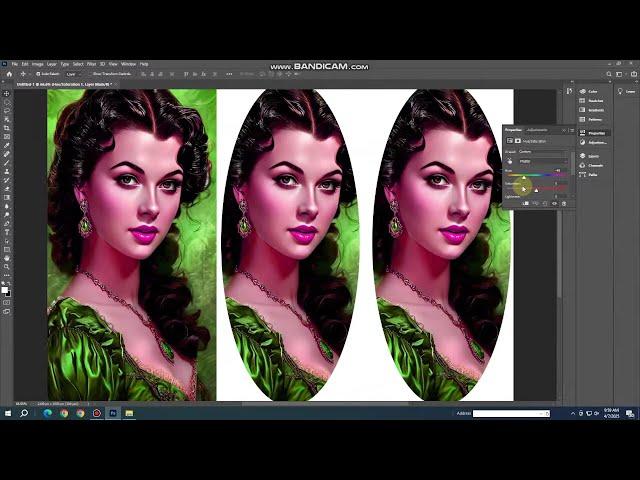Open the Swatches panel
This screenshot has width=640, height=480.
(x=591, y=100)
